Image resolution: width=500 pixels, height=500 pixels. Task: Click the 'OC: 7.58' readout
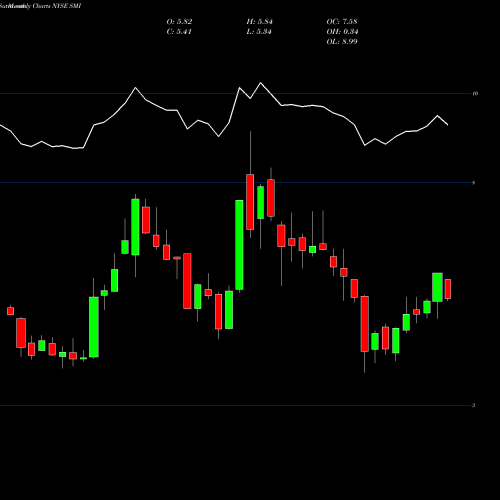pos(342,22)
